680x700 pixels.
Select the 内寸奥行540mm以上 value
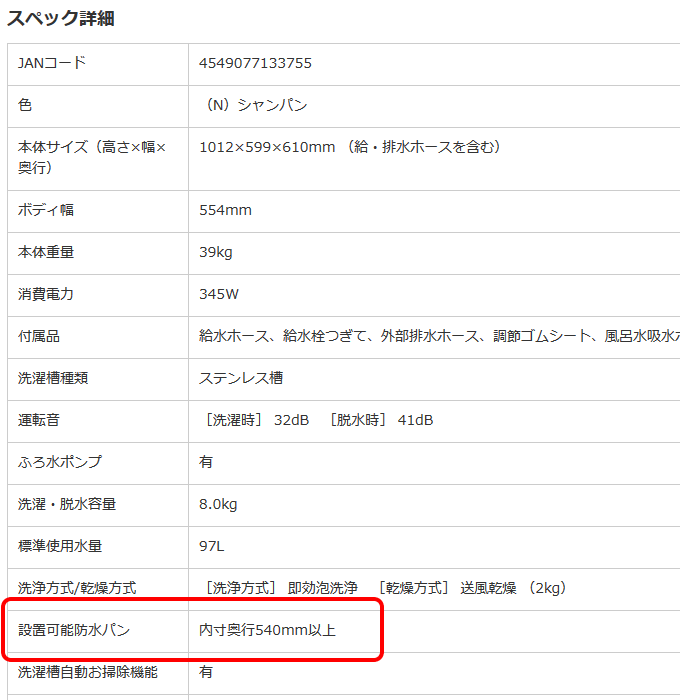pyautogui.click(x=267, y=630)
